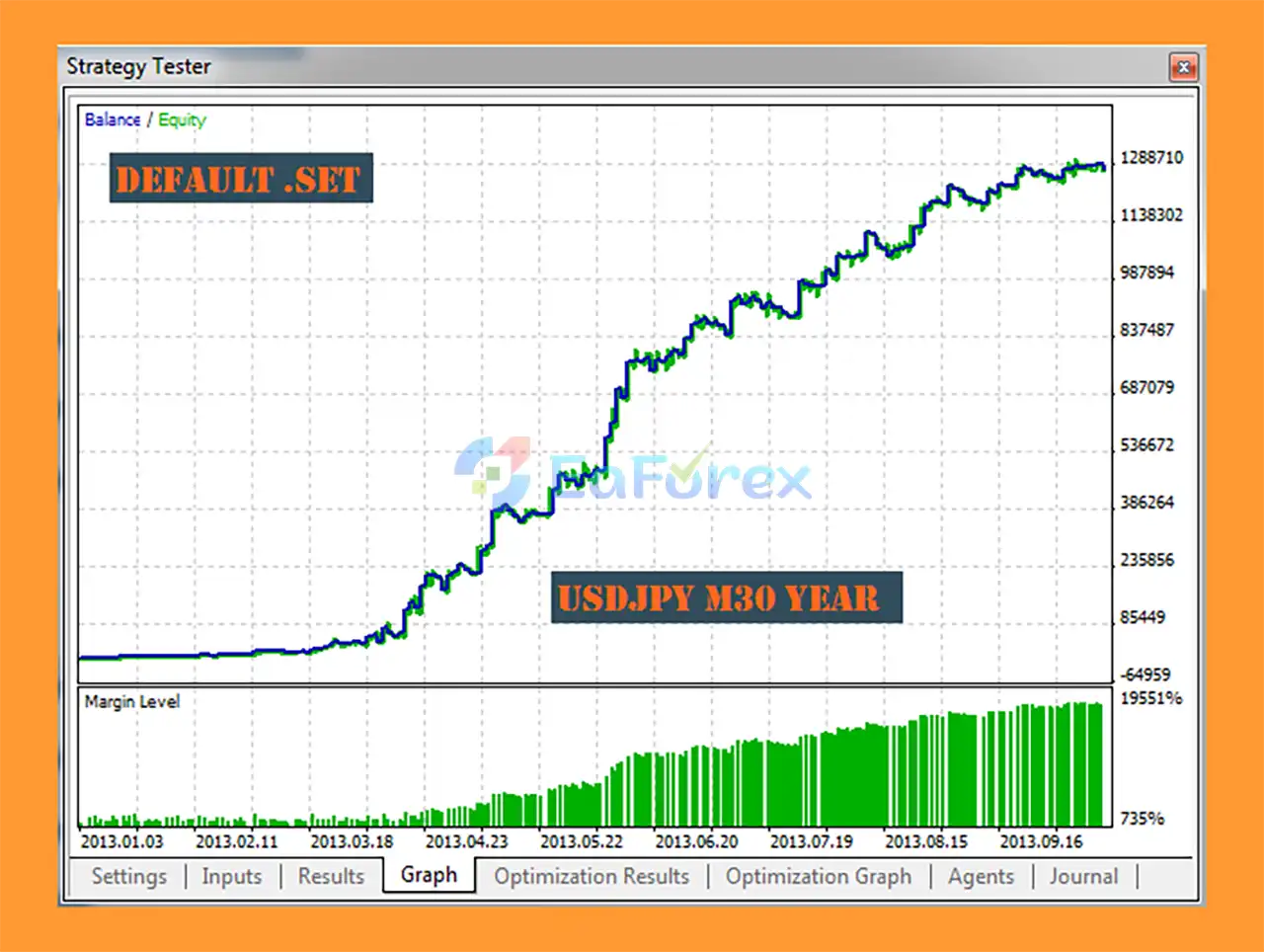Image resolution: width=1264 pixels, height=952 pixels.
Task: Switch to the Optimization Graph tab
Action: pos(818,876)
